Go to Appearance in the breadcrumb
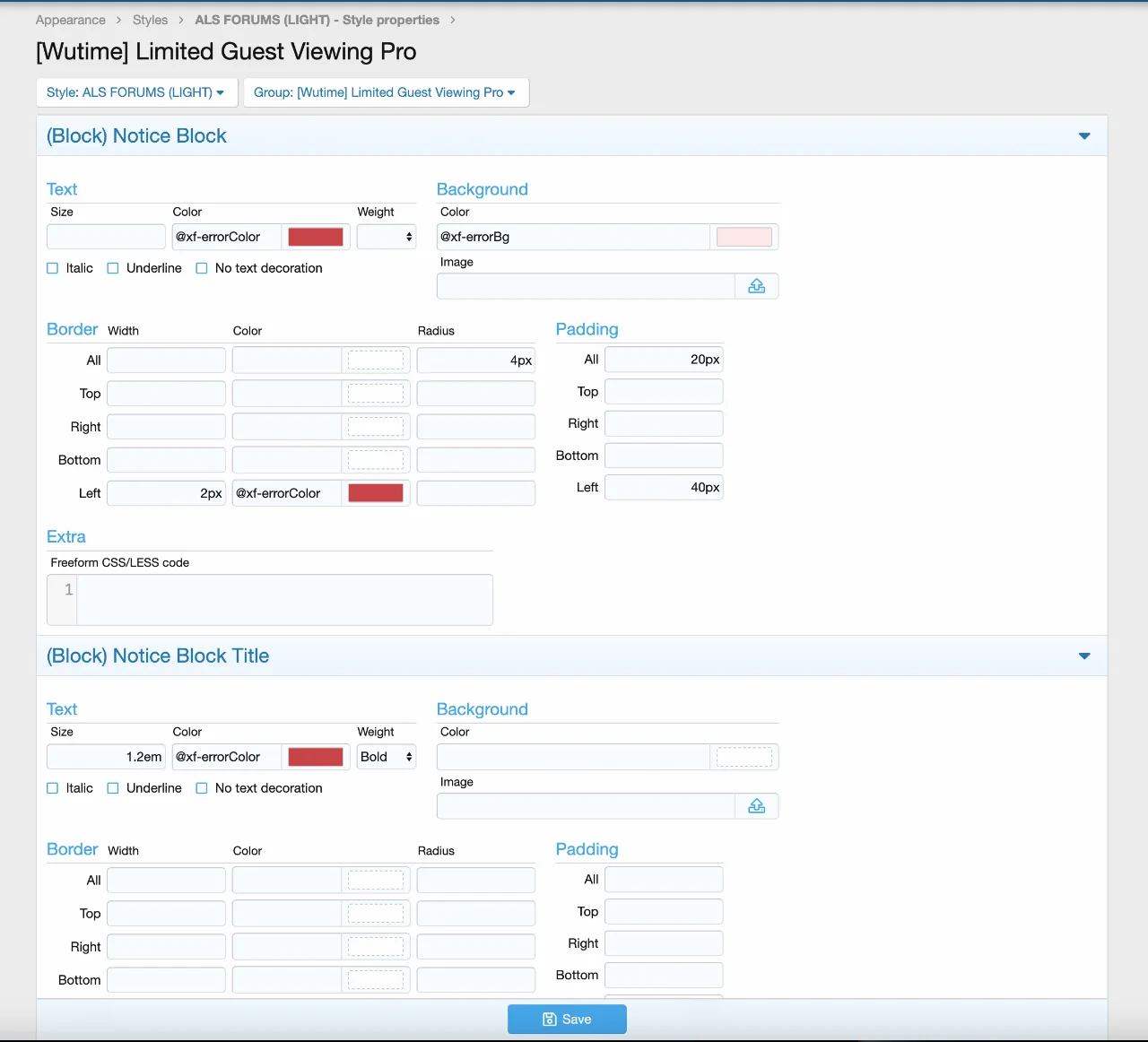 click(70, 20)
